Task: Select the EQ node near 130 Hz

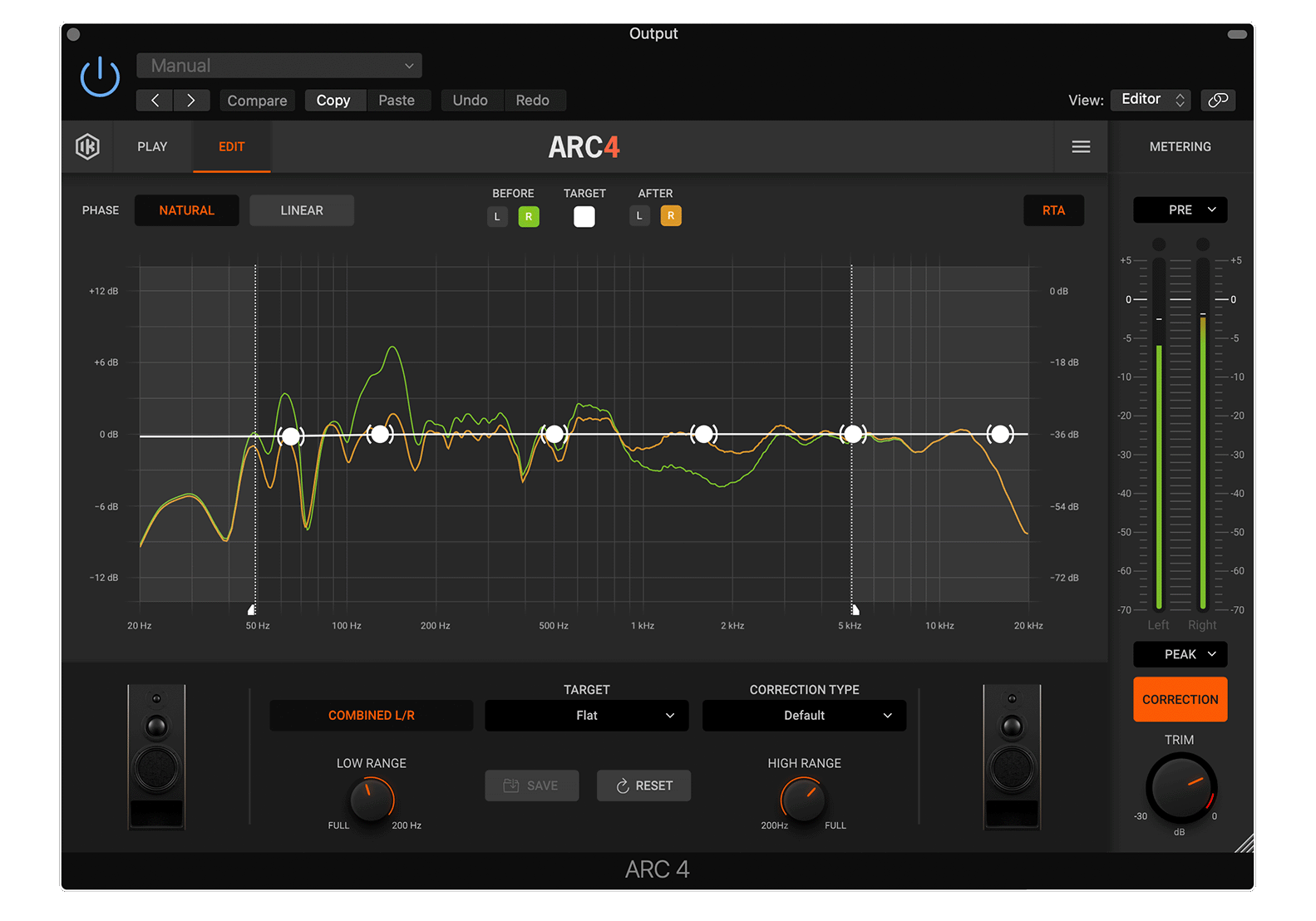Action: (x=380, y=433)
